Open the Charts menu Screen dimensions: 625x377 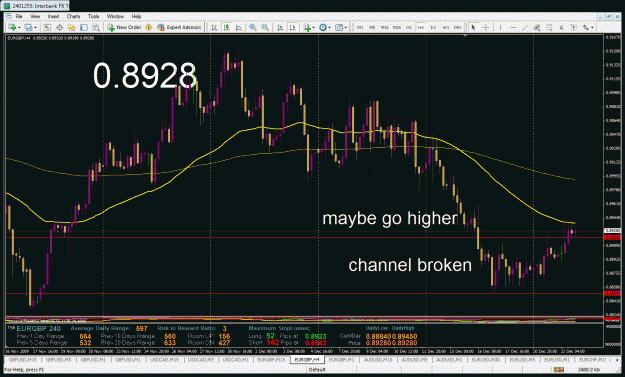tap(73, 16)
